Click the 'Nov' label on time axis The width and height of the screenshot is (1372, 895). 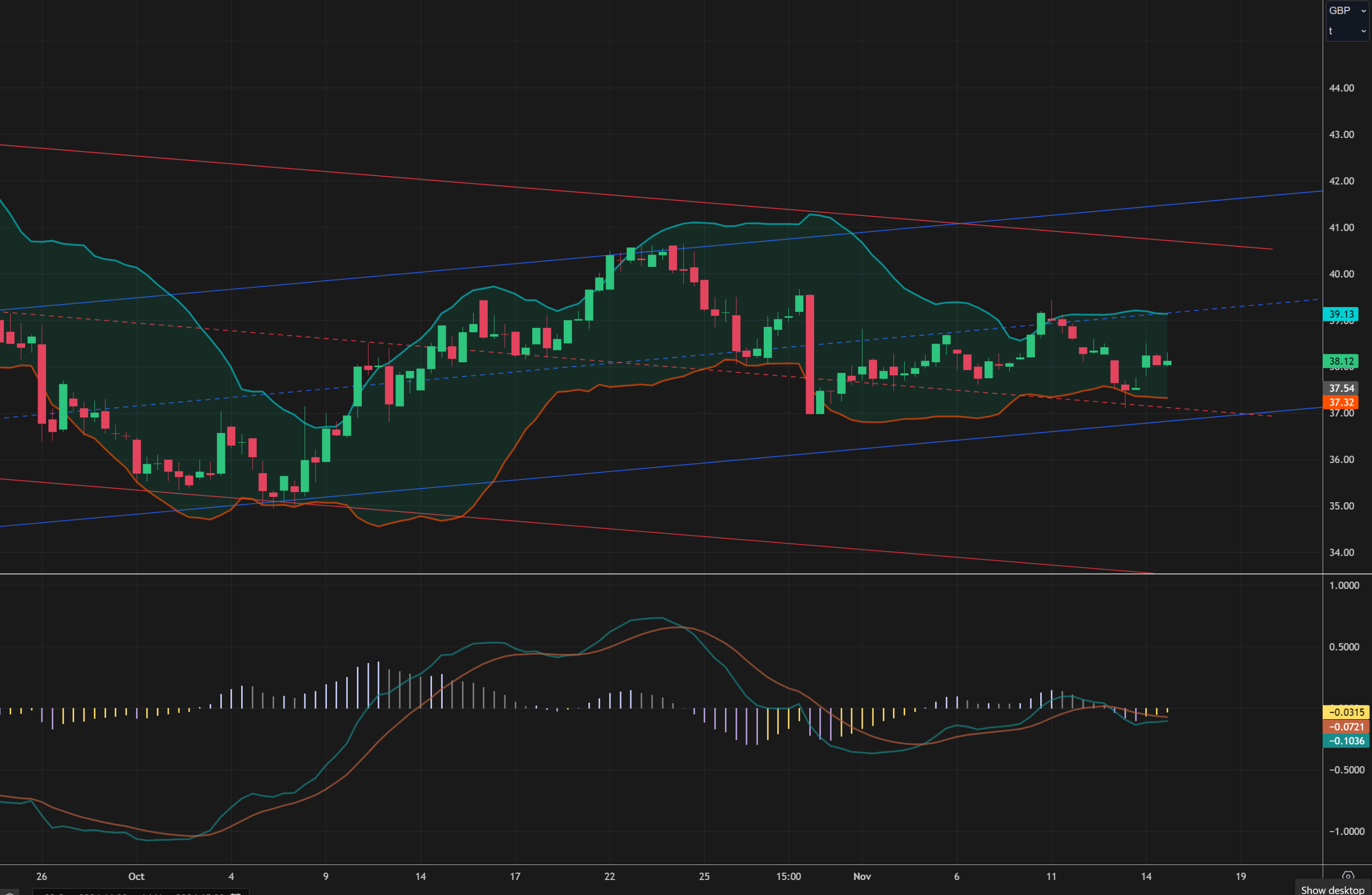862,877
